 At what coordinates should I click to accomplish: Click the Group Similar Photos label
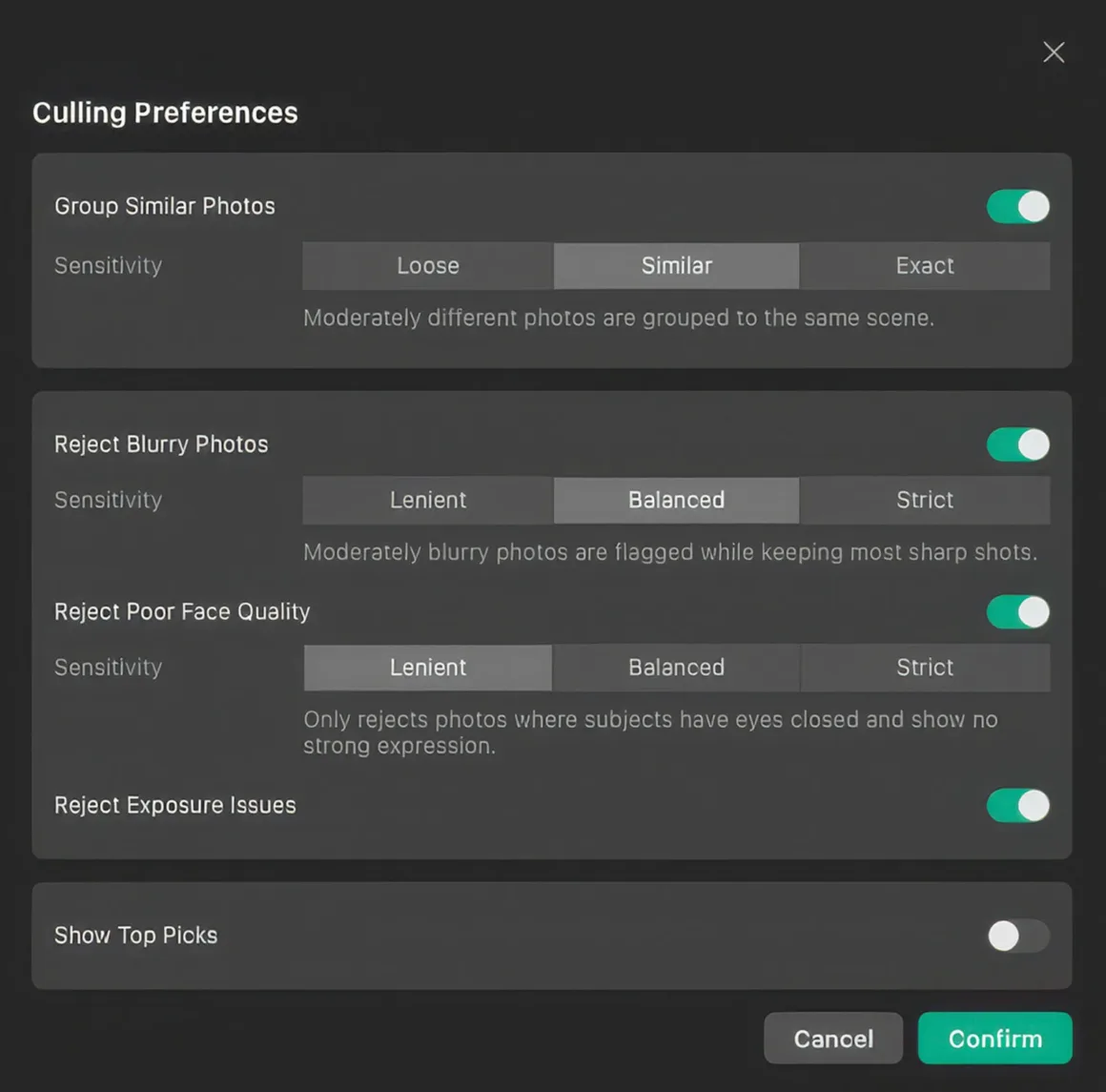[x=165, y=206]
